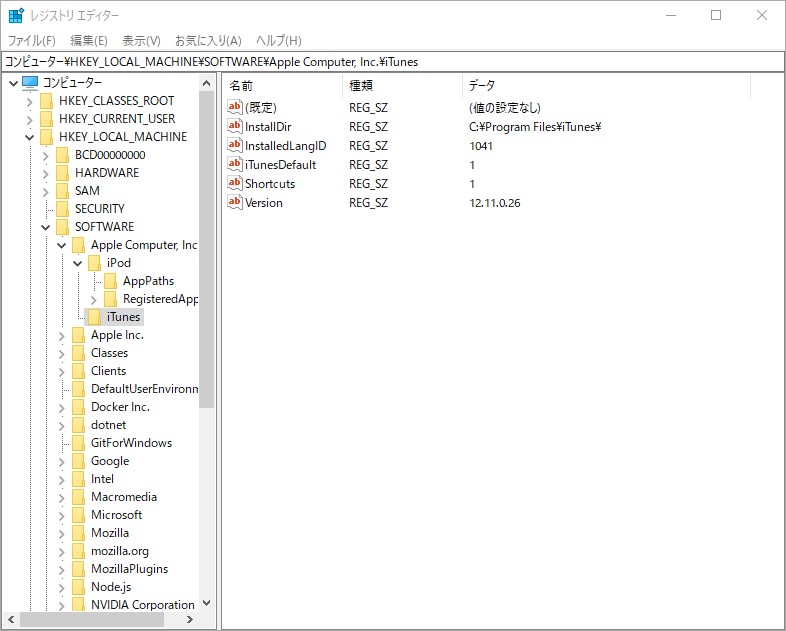Click the string icon beside InstallDir

pyautogui.click(x=235, y=126)
